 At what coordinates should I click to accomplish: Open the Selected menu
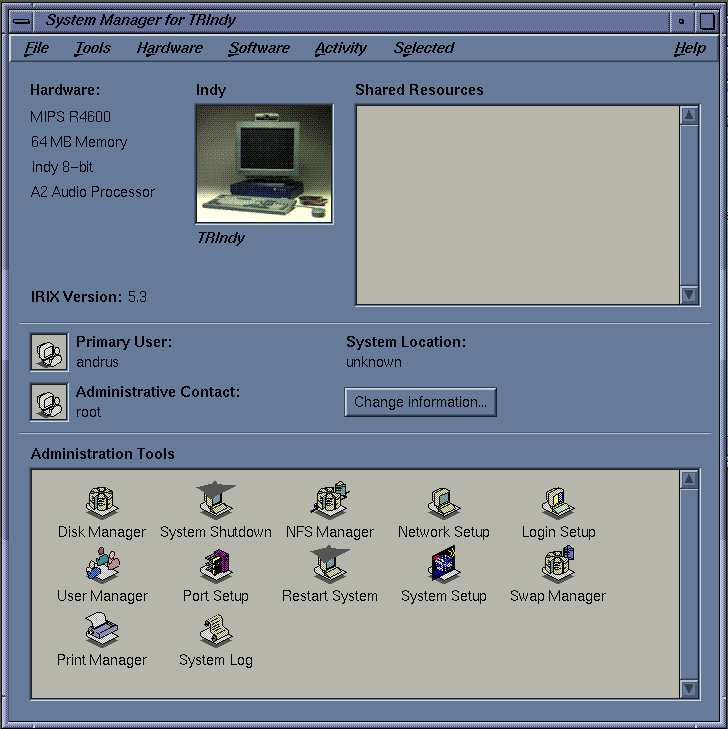pos(424,48)
